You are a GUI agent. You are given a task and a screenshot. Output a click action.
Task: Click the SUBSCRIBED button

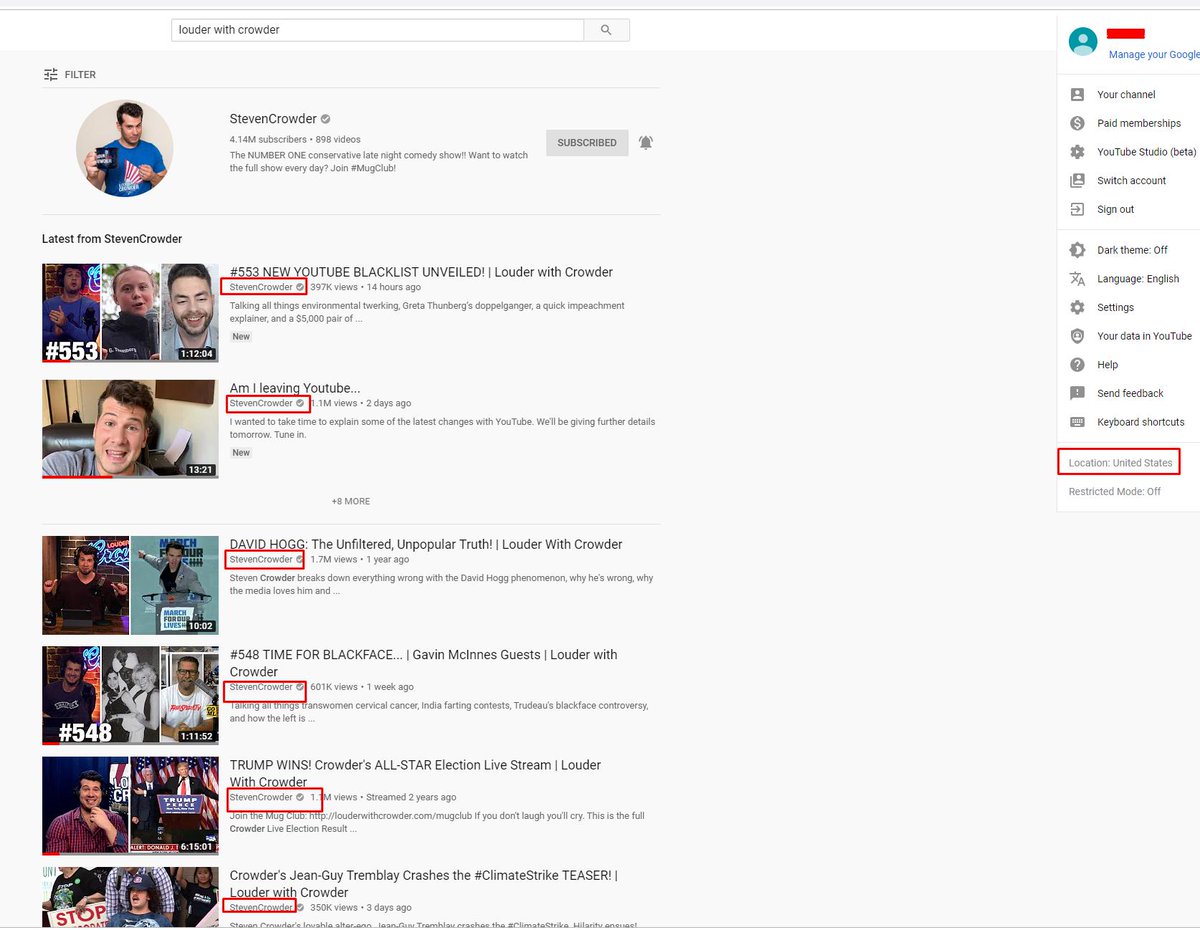[587, 143]
